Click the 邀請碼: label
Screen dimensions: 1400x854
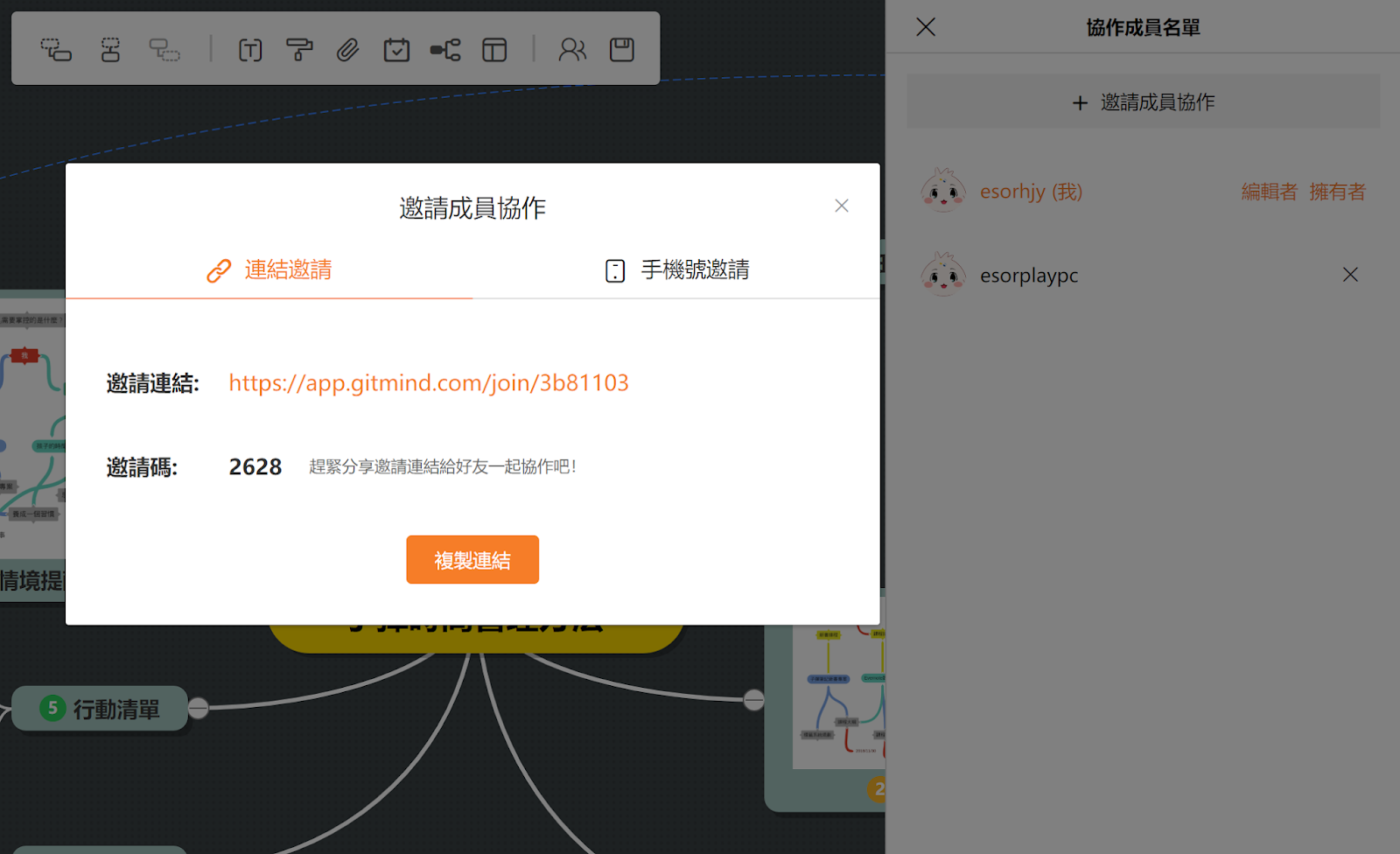(142, 467)
